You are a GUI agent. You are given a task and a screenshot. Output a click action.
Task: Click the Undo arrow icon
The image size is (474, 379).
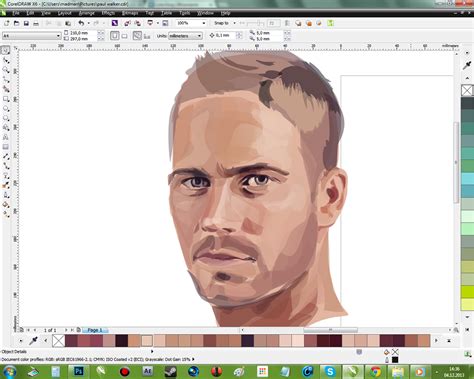coord(81,23)
